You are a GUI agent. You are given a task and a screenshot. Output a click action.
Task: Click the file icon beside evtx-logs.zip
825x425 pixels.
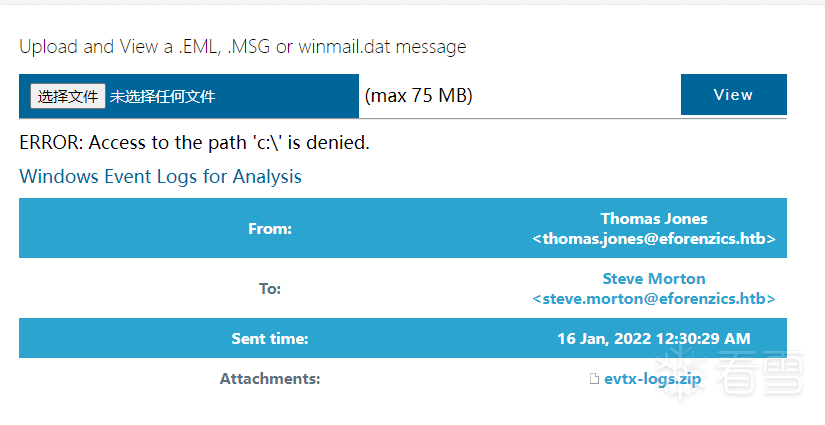(595, 379)
